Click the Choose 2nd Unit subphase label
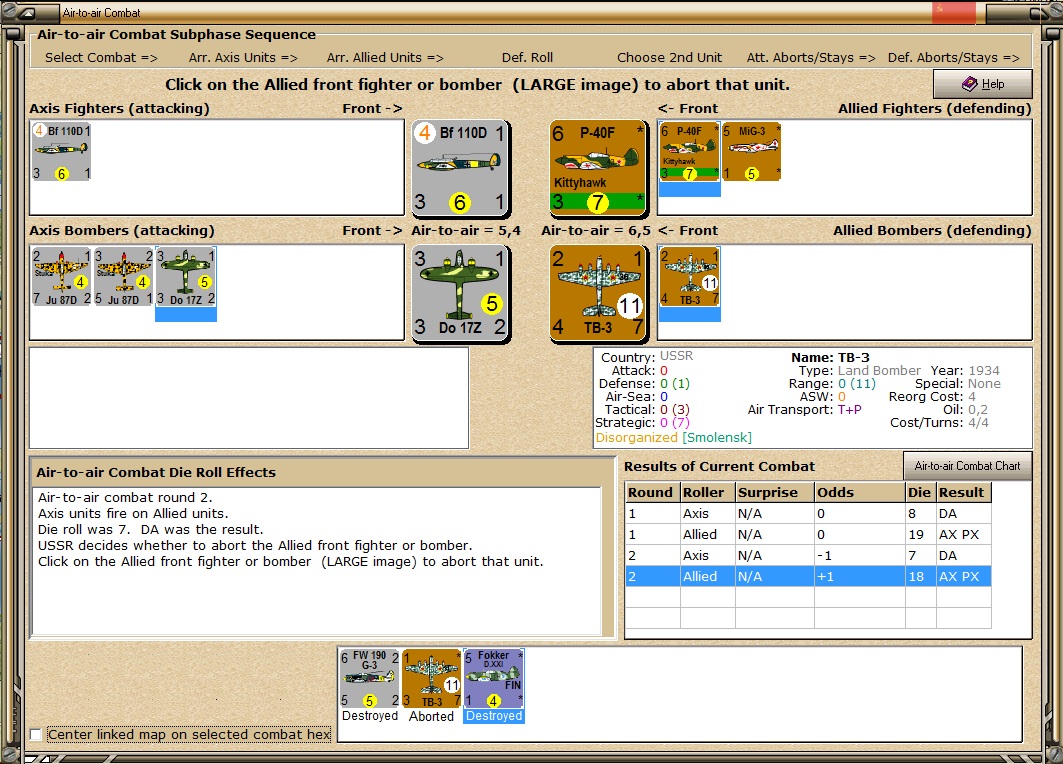The width and height of the screenshot is (1063, 764). pyautogui.click(x=669, y=58)
